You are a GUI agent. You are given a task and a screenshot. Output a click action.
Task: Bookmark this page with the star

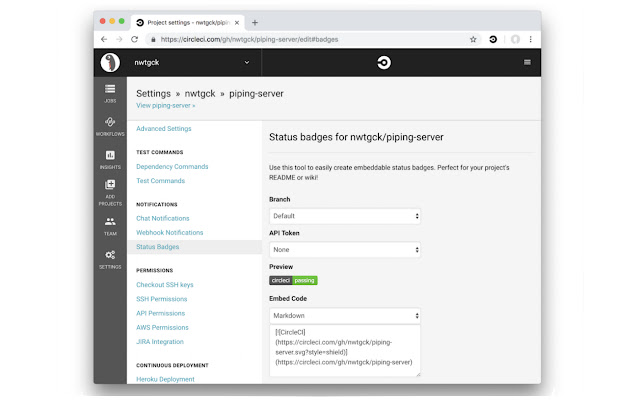tap(473, 39)
